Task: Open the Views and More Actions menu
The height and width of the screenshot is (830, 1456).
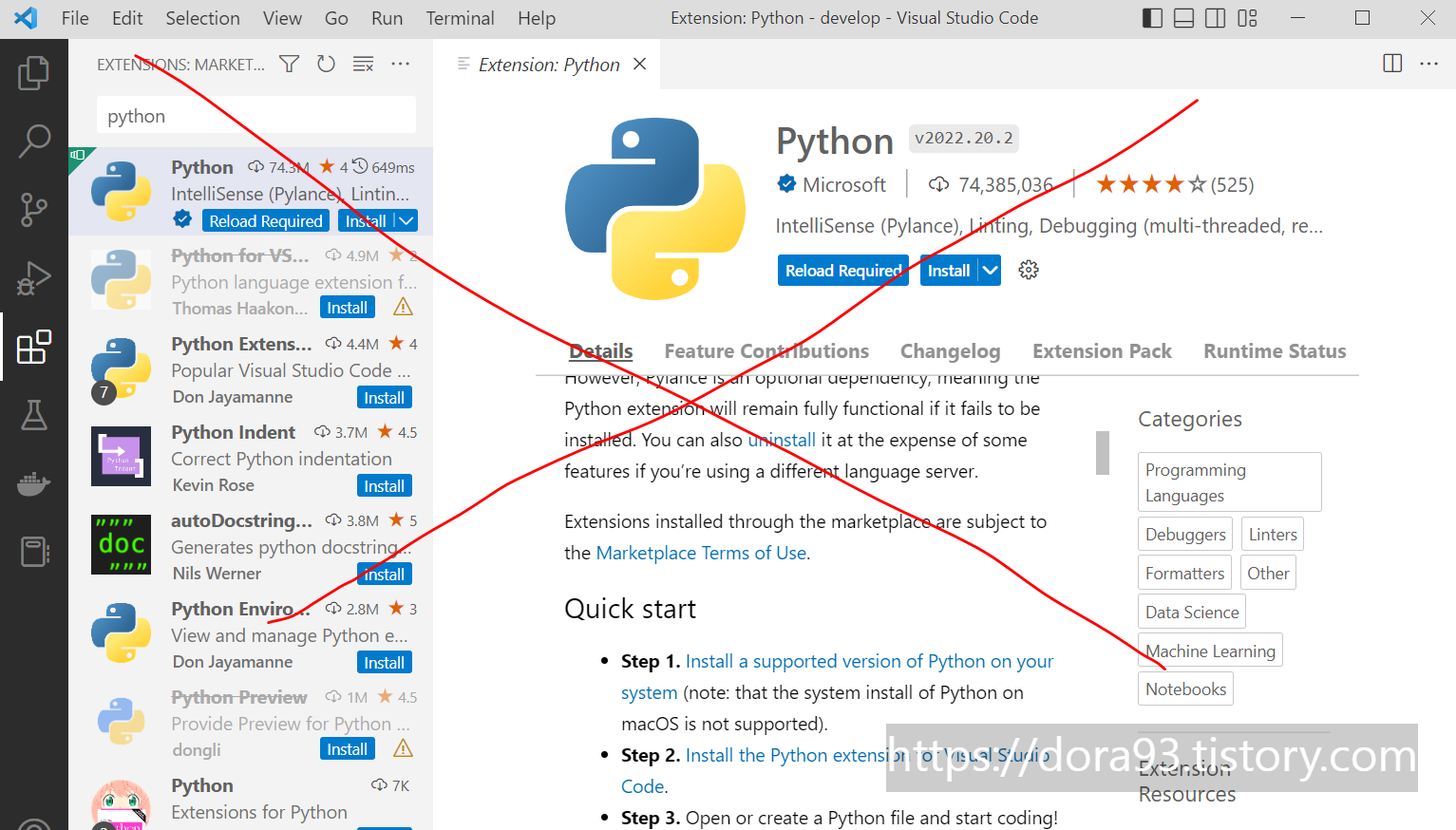Action: pyautogui.click(x=400, y=64)
